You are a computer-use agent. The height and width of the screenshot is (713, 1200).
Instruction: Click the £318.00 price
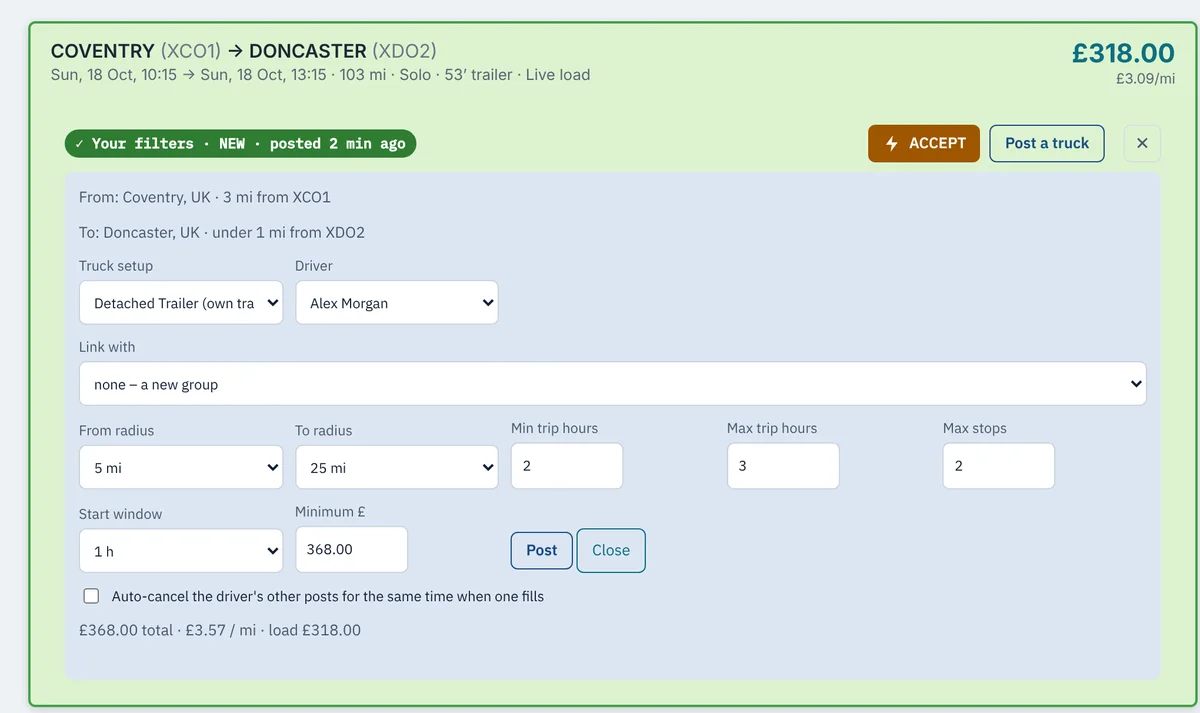click(x=1123, y=53)
